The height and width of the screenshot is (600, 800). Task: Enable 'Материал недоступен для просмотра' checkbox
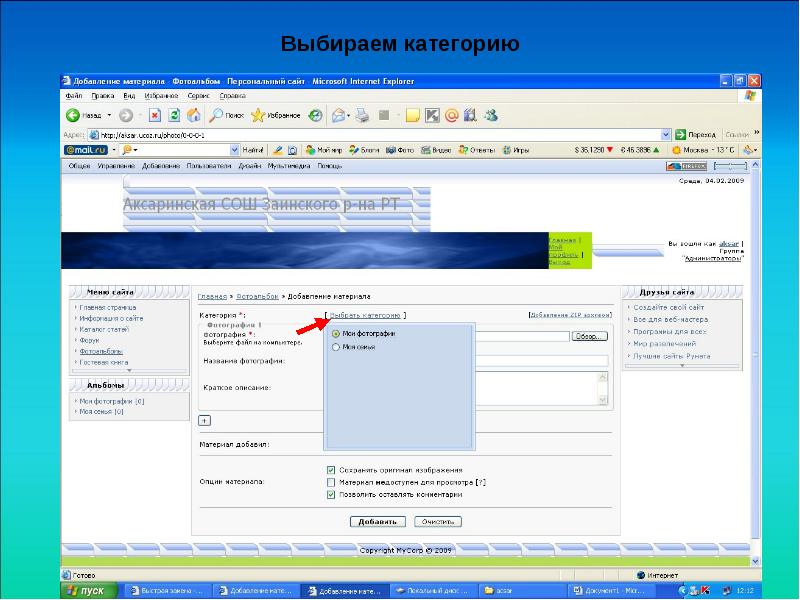click(x=331, y=481)
